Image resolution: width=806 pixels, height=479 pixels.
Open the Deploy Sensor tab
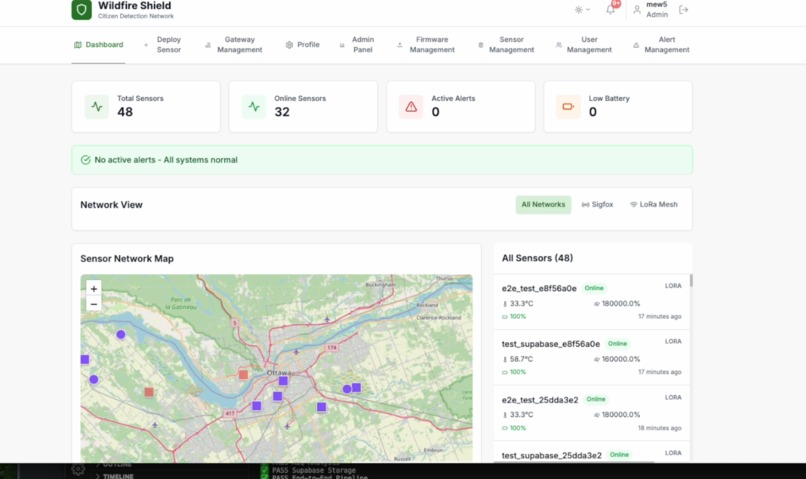pyautogui.click(x=163, y=45)
